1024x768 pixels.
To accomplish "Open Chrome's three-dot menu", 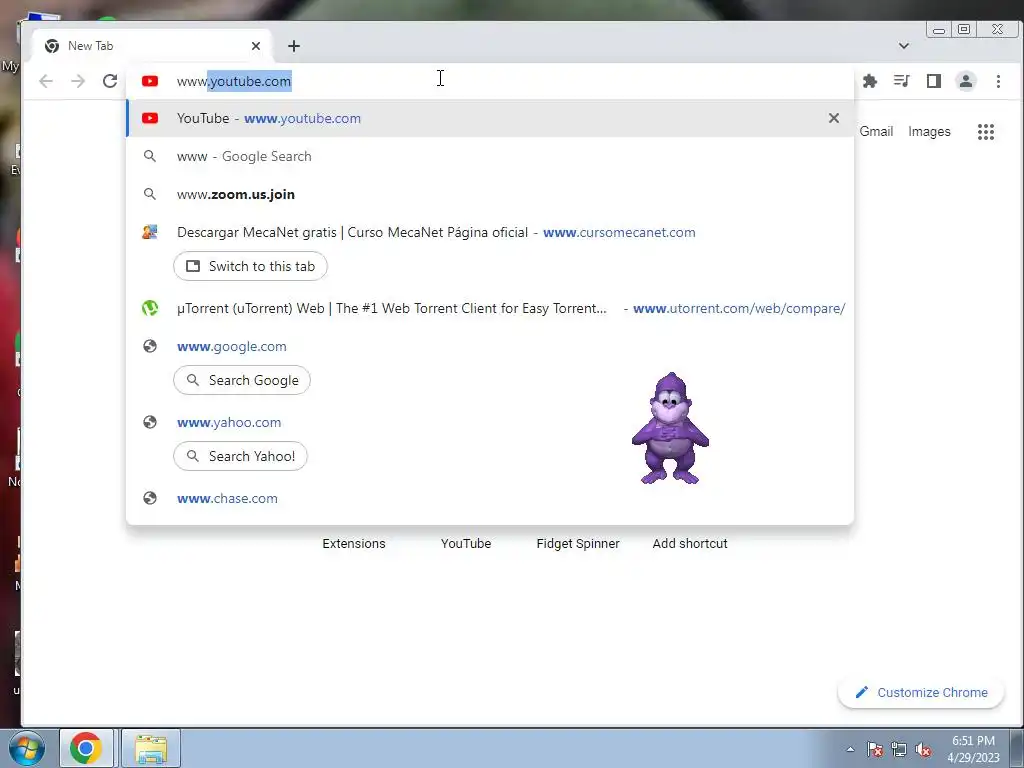I will pyautogui.click(x=998, y=81).
